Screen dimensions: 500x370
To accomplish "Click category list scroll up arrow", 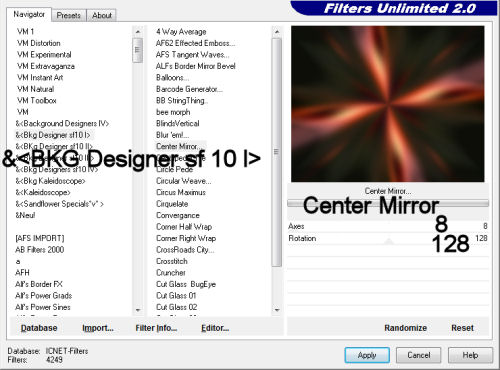I will click(x=138, y=32).
